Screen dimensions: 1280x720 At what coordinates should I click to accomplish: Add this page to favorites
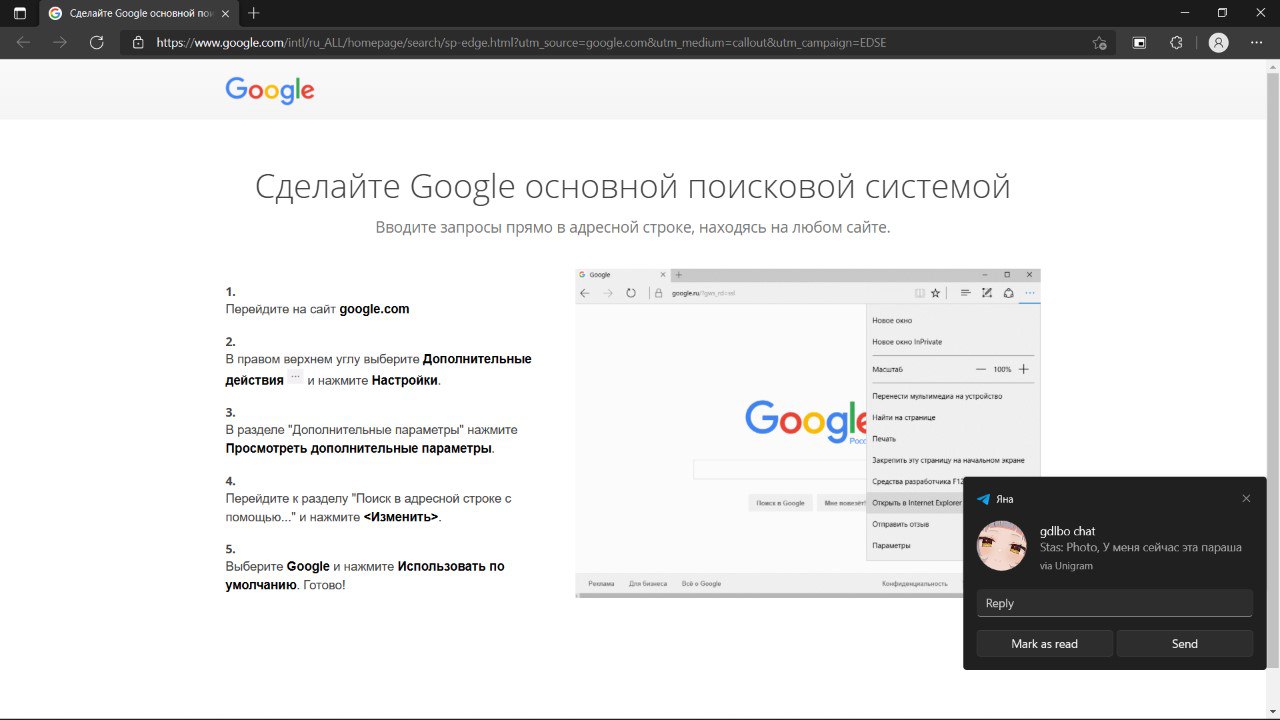click(1099, 43)
